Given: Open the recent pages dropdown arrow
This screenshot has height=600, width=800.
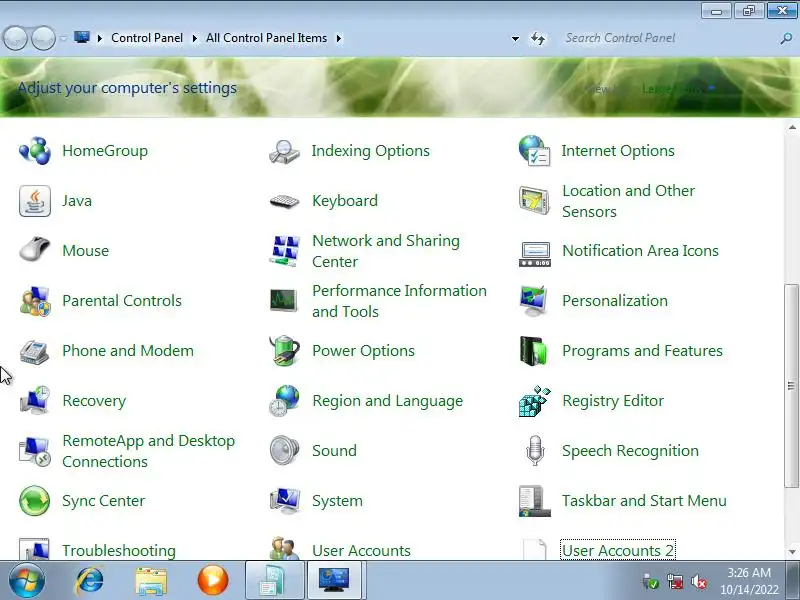Looking at the screenshot, I should 63,38.
